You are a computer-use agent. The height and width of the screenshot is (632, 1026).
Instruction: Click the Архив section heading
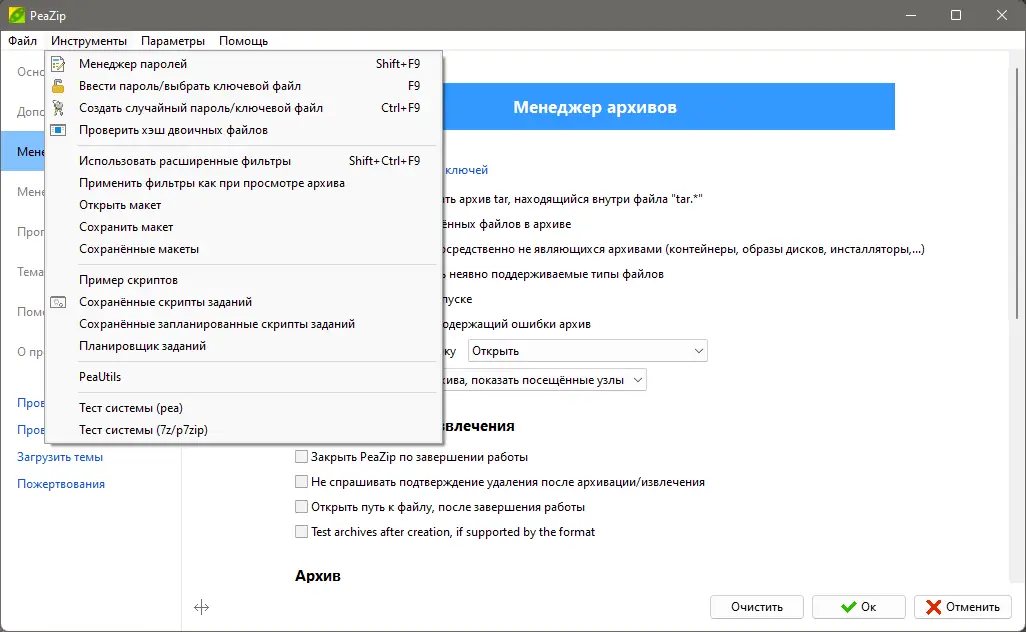point(317,576)
